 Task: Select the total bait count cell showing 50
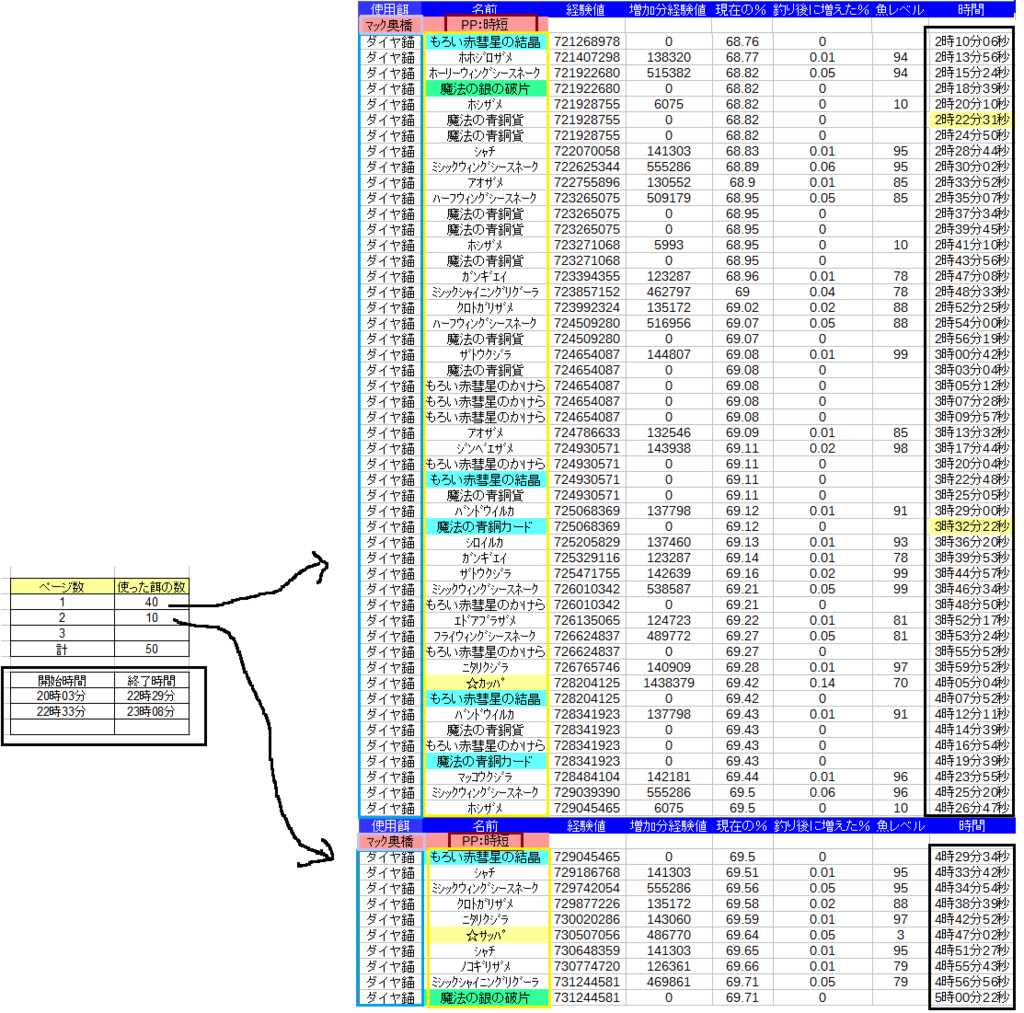coord(150,649)
